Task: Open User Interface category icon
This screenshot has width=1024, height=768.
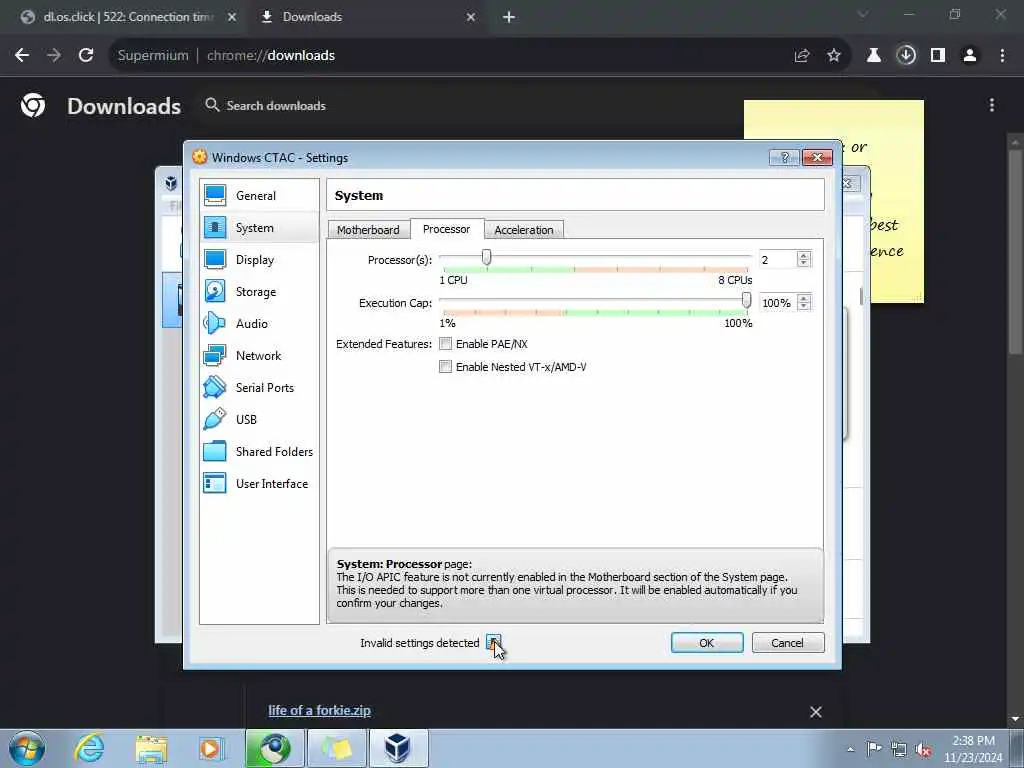Action: (x=215, y=483)
